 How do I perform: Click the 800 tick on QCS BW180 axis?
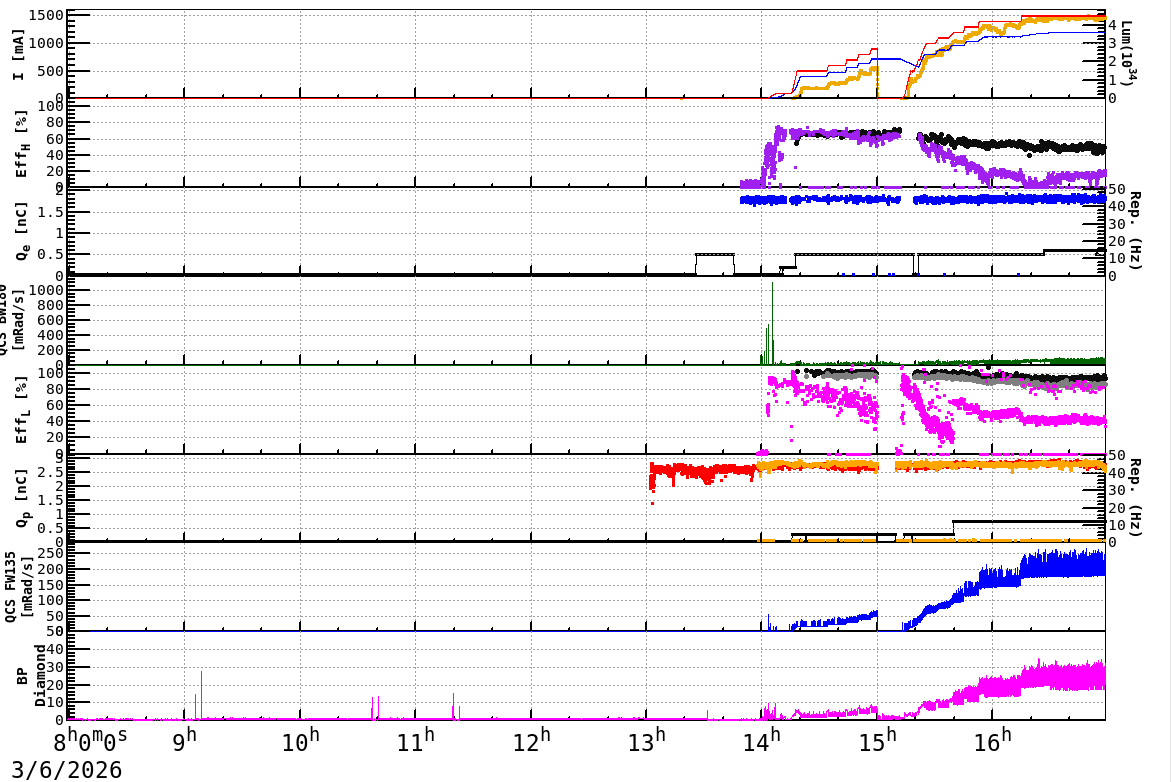pos(50,305)
